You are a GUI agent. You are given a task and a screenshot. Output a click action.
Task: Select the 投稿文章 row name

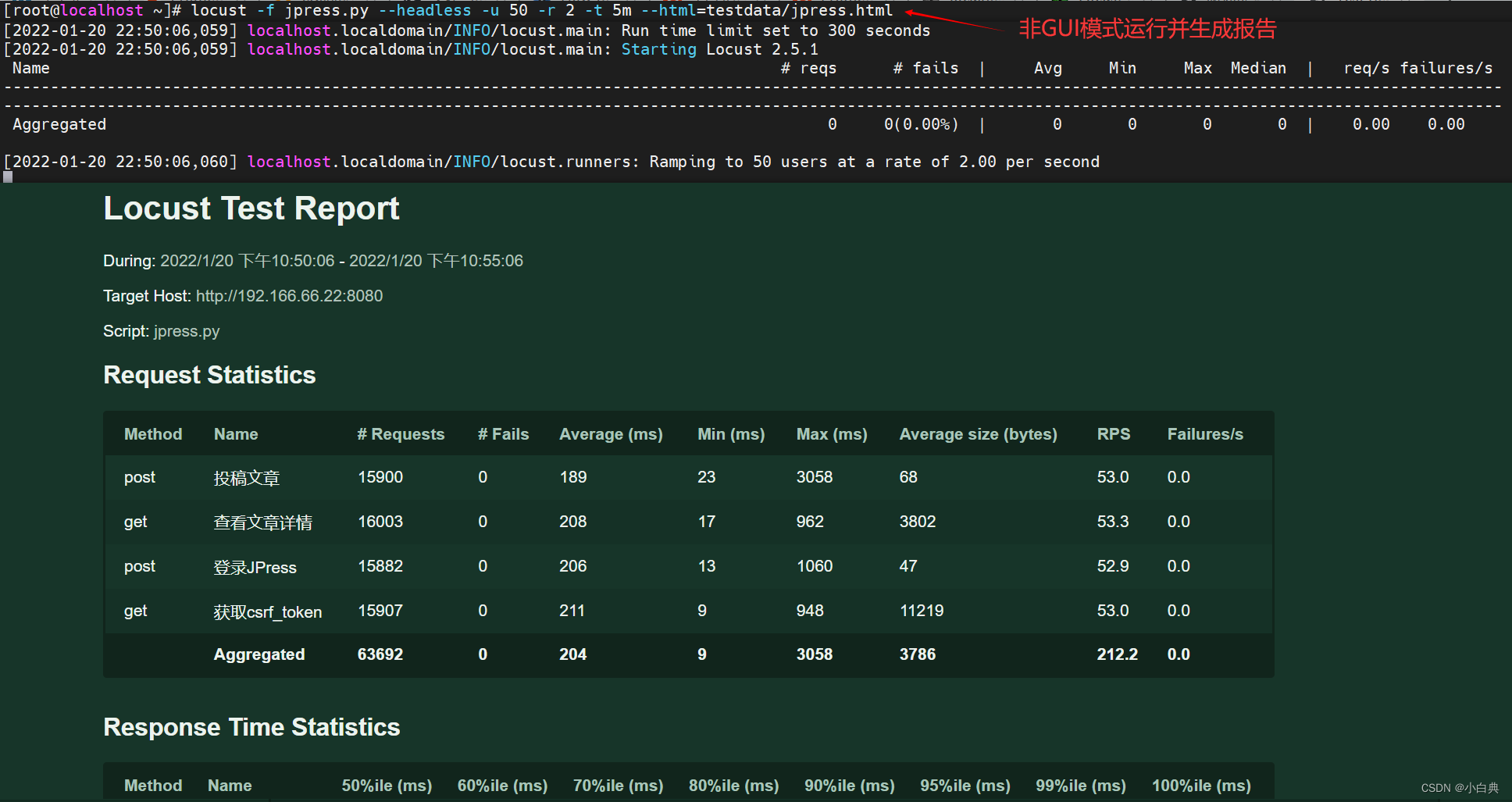[247, 478]
